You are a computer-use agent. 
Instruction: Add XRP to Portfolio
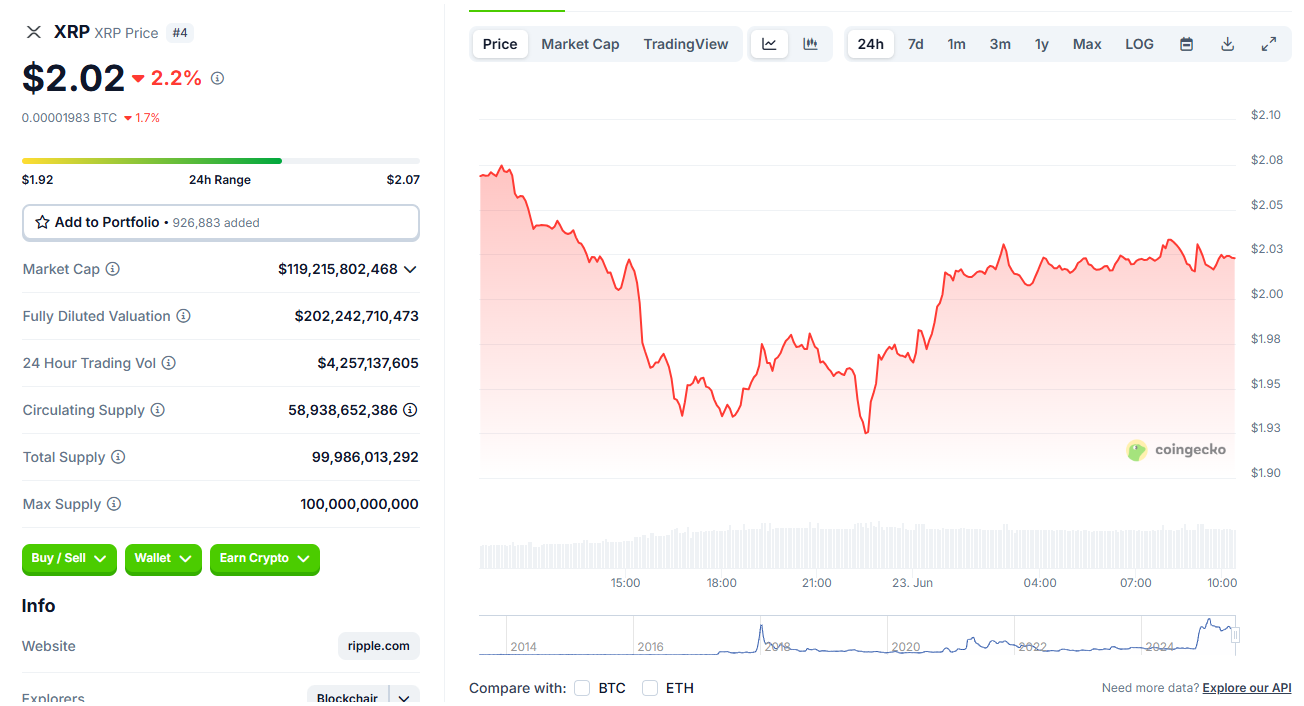(x=220, y=222)
